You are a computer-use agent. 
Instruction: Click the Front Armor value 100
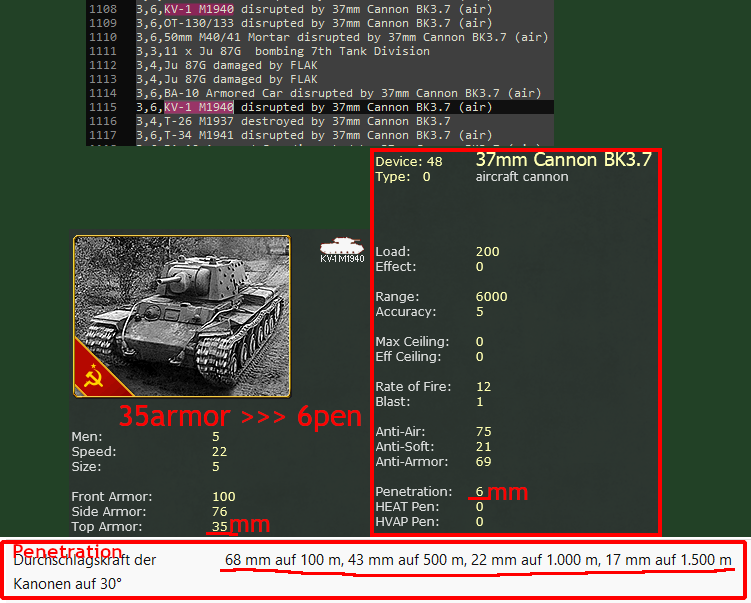[224, 497]
